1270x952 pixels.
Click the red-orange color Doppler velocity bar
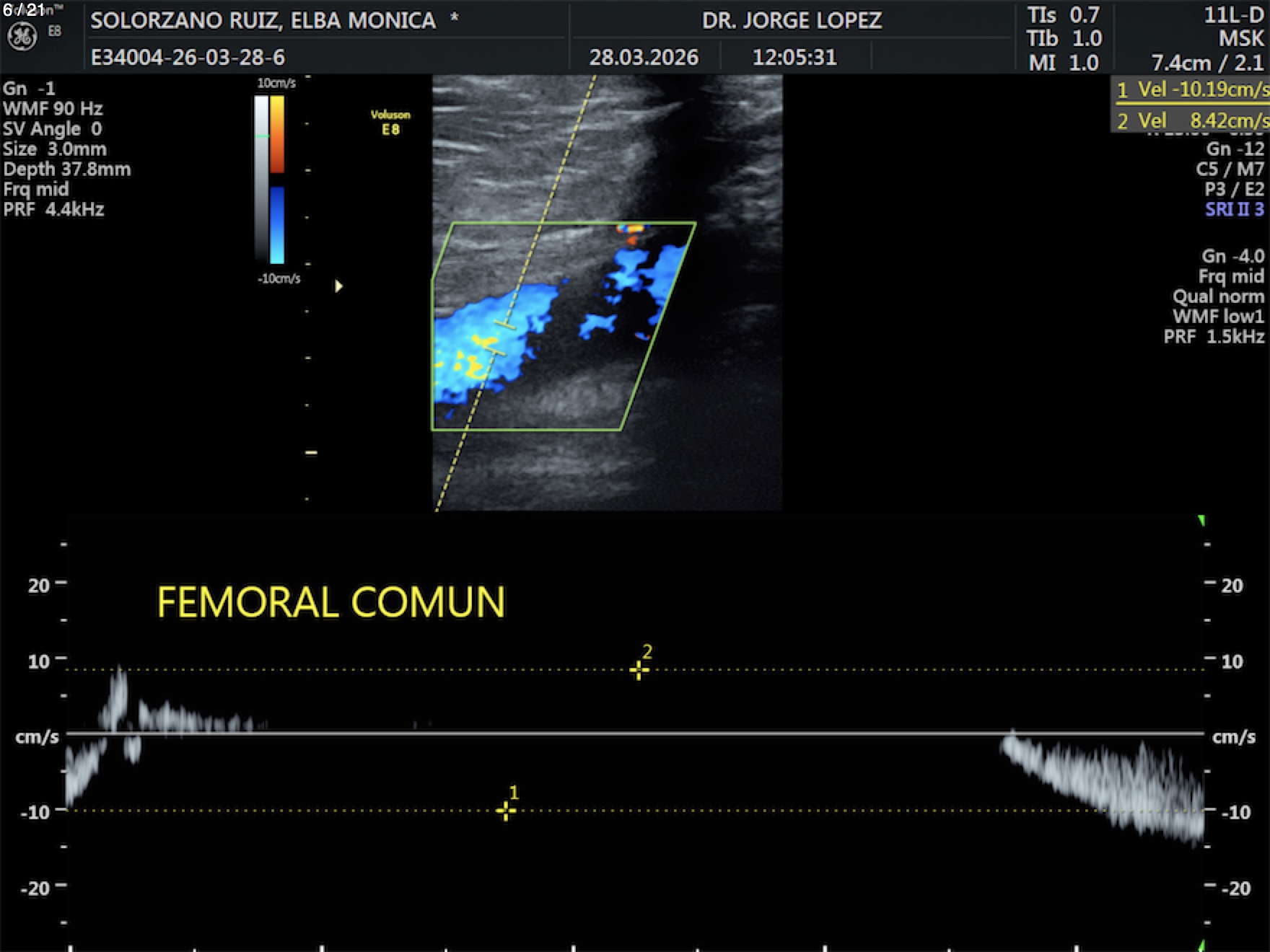tap(277, 135)
